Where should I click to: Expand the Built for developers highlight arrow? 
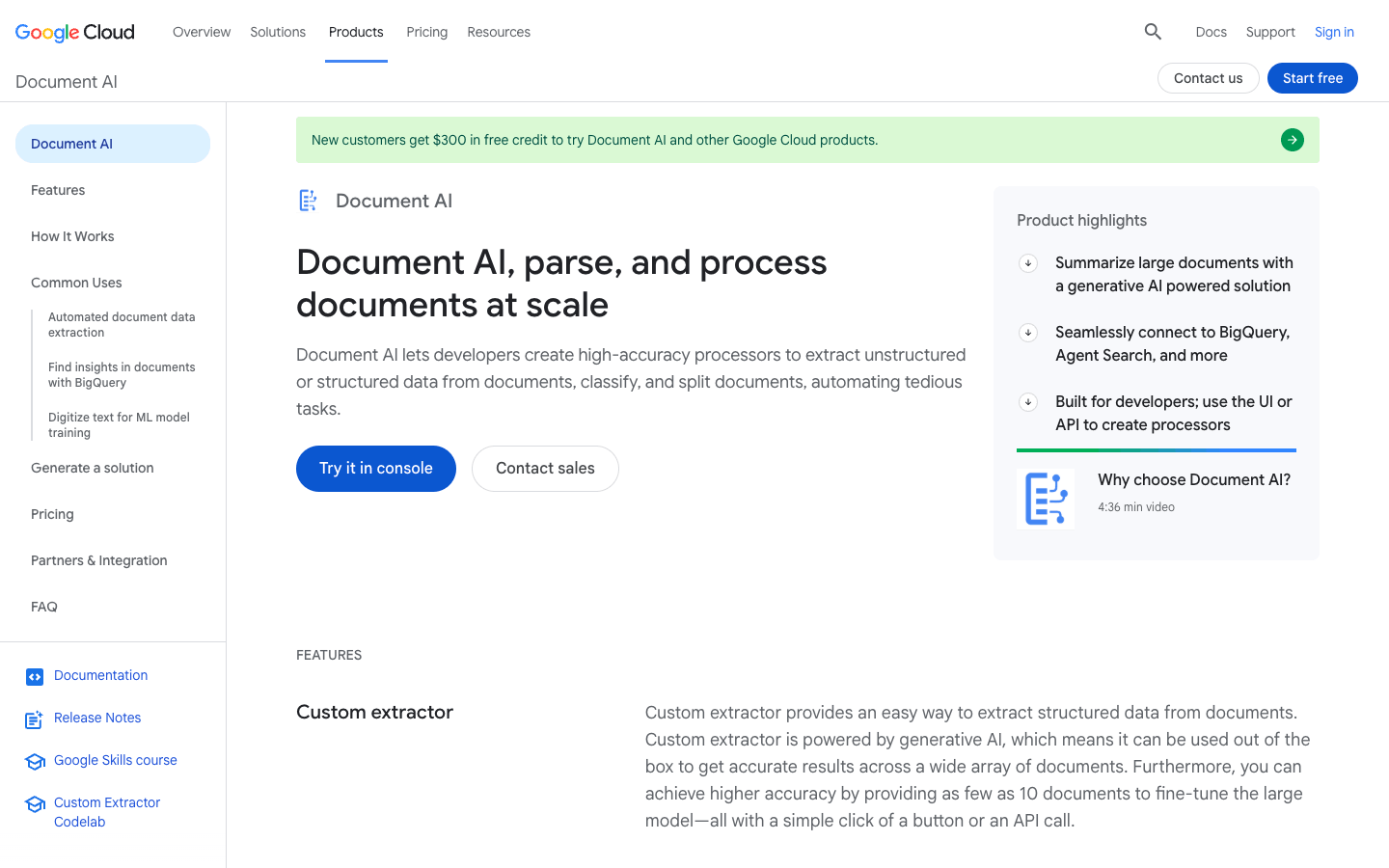click(x=1028, y=401)
